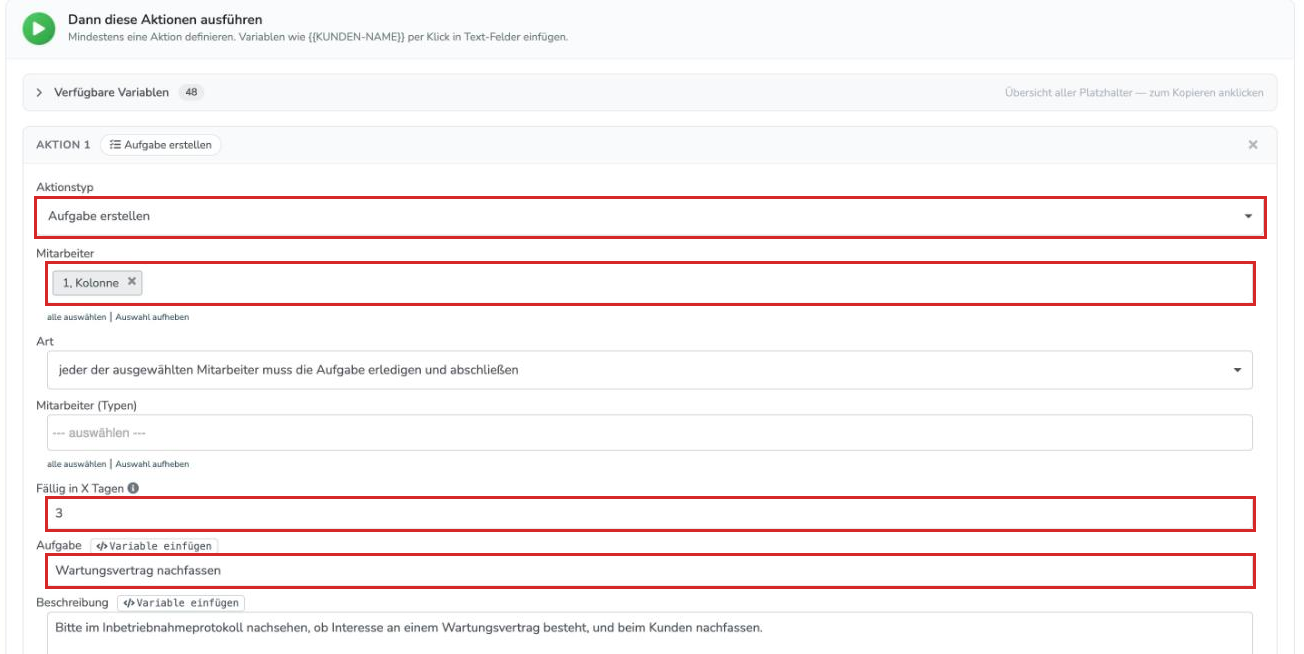Click the 48 variables count badge

[x=191, y=92]
